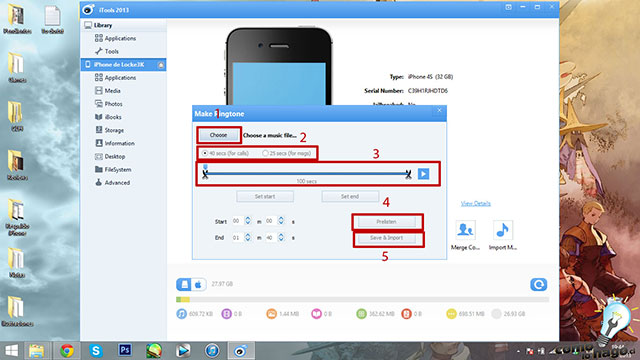Click the grey free space icon 26.93 GB
Image resolution: width=640 pixels, height=360 pixels.
[x=496, y=314]
